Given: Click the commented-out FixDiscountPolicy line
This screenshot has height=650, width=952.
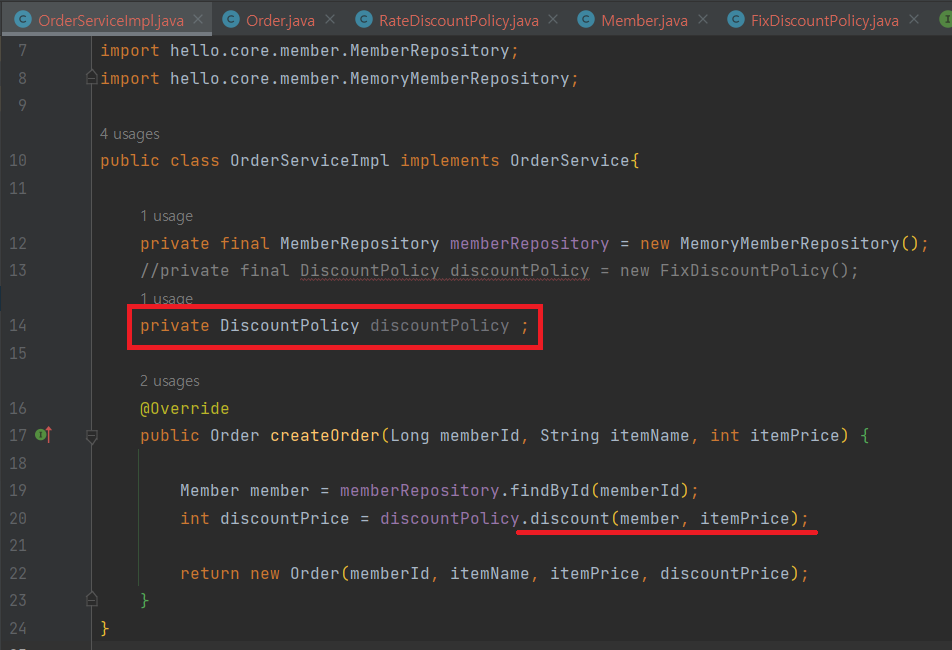Looking at the screenshot, I should 499,271.
